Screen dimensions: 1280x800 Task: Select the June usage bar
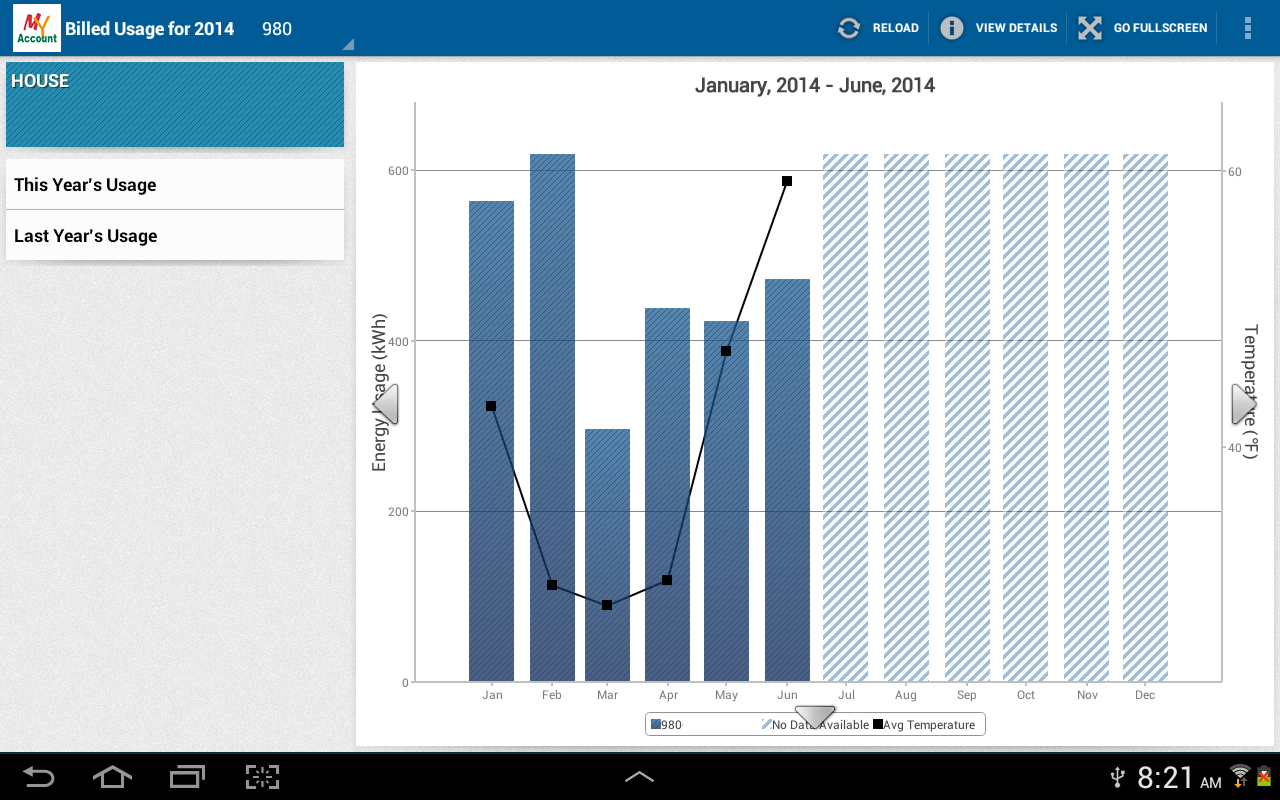(x=787, y=481)
